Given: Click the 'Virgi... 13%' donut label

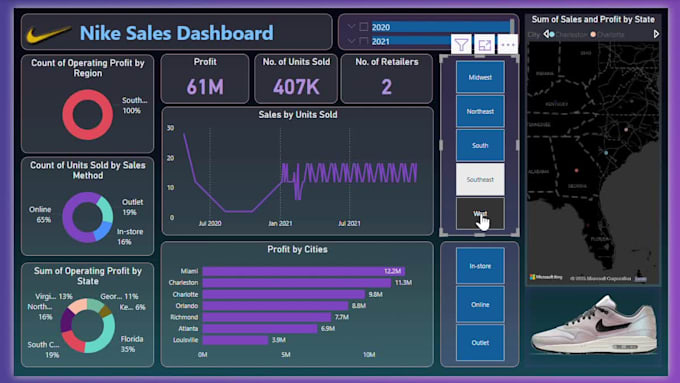Looking at the screenshot, I should [54, 296].
